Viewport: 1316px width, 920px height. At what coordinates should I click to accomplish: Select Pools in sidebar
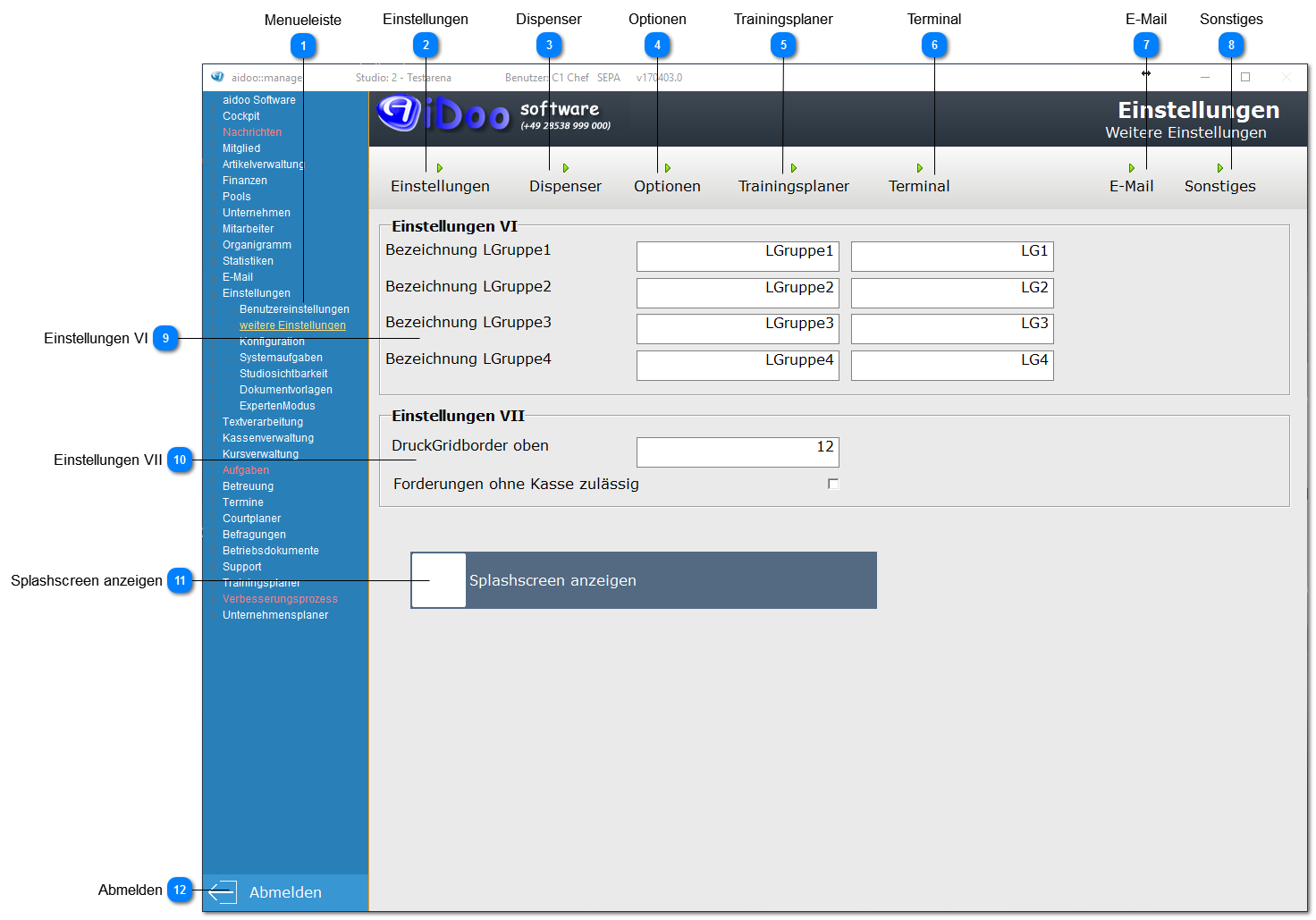(x=237, y=197)
